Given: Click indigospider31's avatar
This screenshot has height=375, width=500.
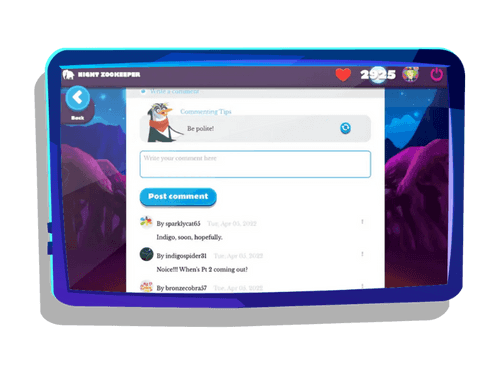Looking at the screenshot, I should pos(146,254).
